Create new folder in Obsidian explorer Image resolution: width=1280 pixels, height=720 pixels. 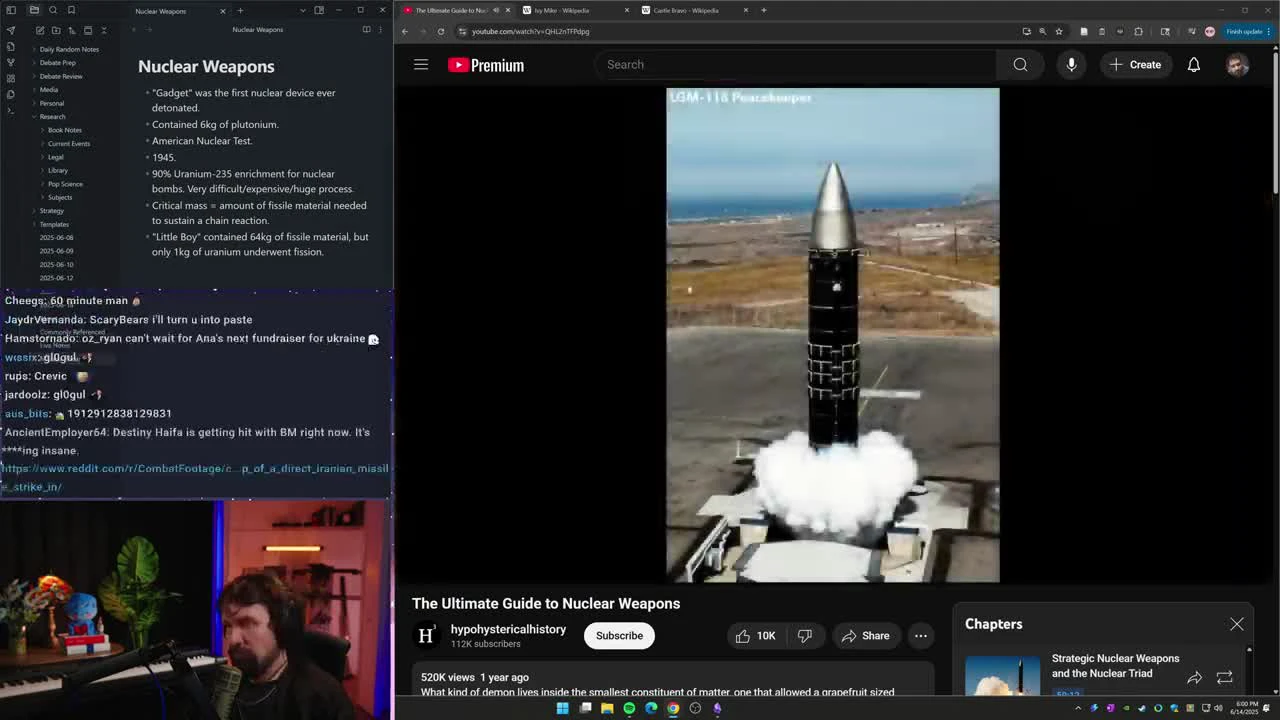click(x=55, y=31)
